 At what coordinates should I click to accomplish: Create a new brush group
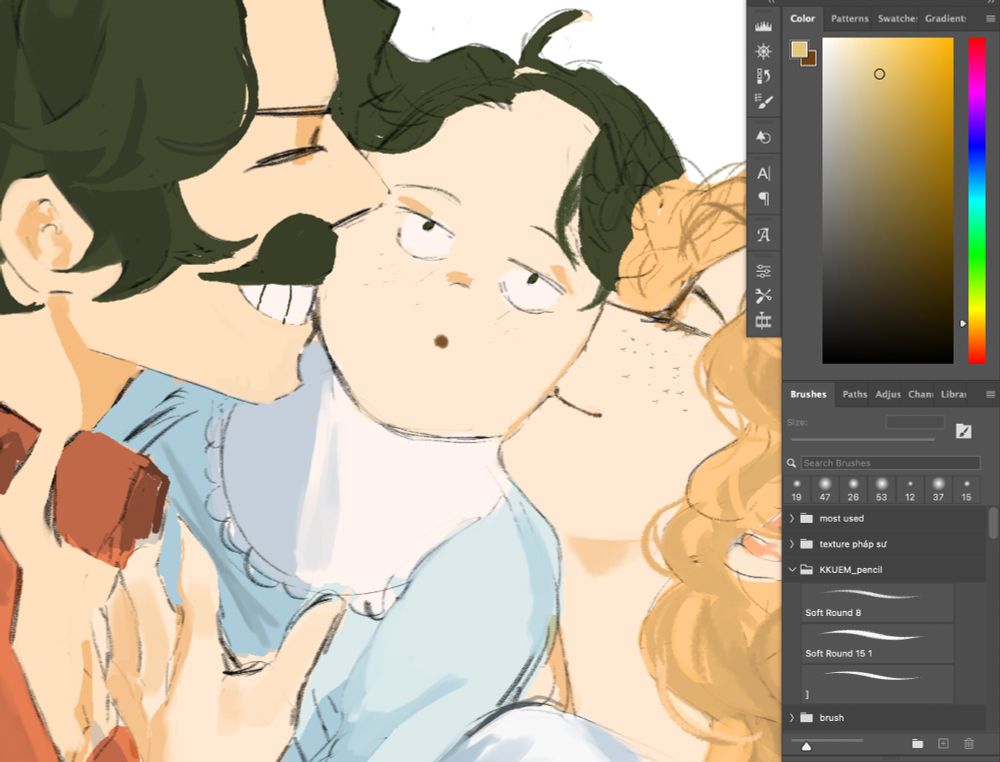(x=917, y=744)
